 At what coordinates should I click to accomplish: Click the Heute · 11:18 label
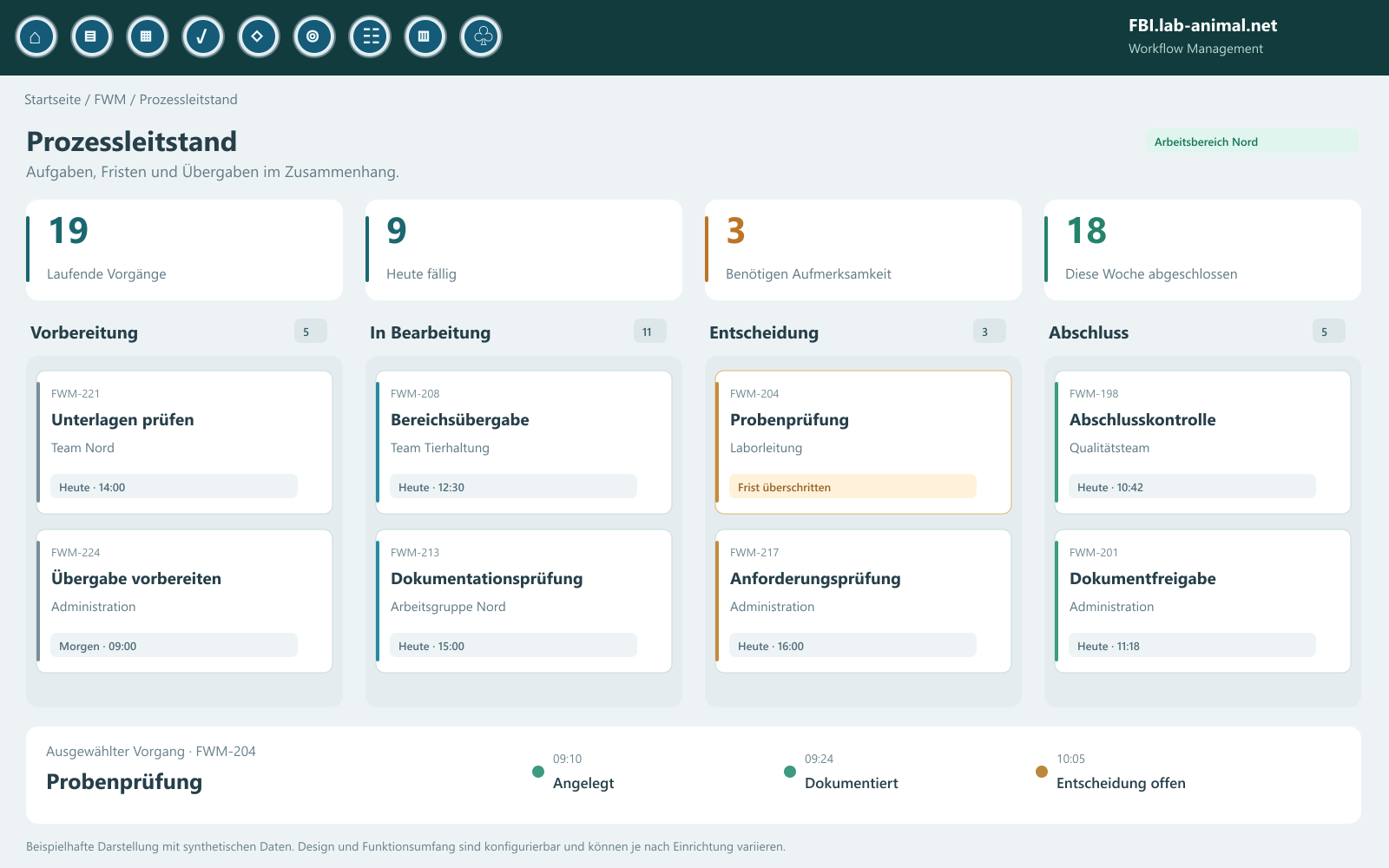click(x=1192, y=646)
